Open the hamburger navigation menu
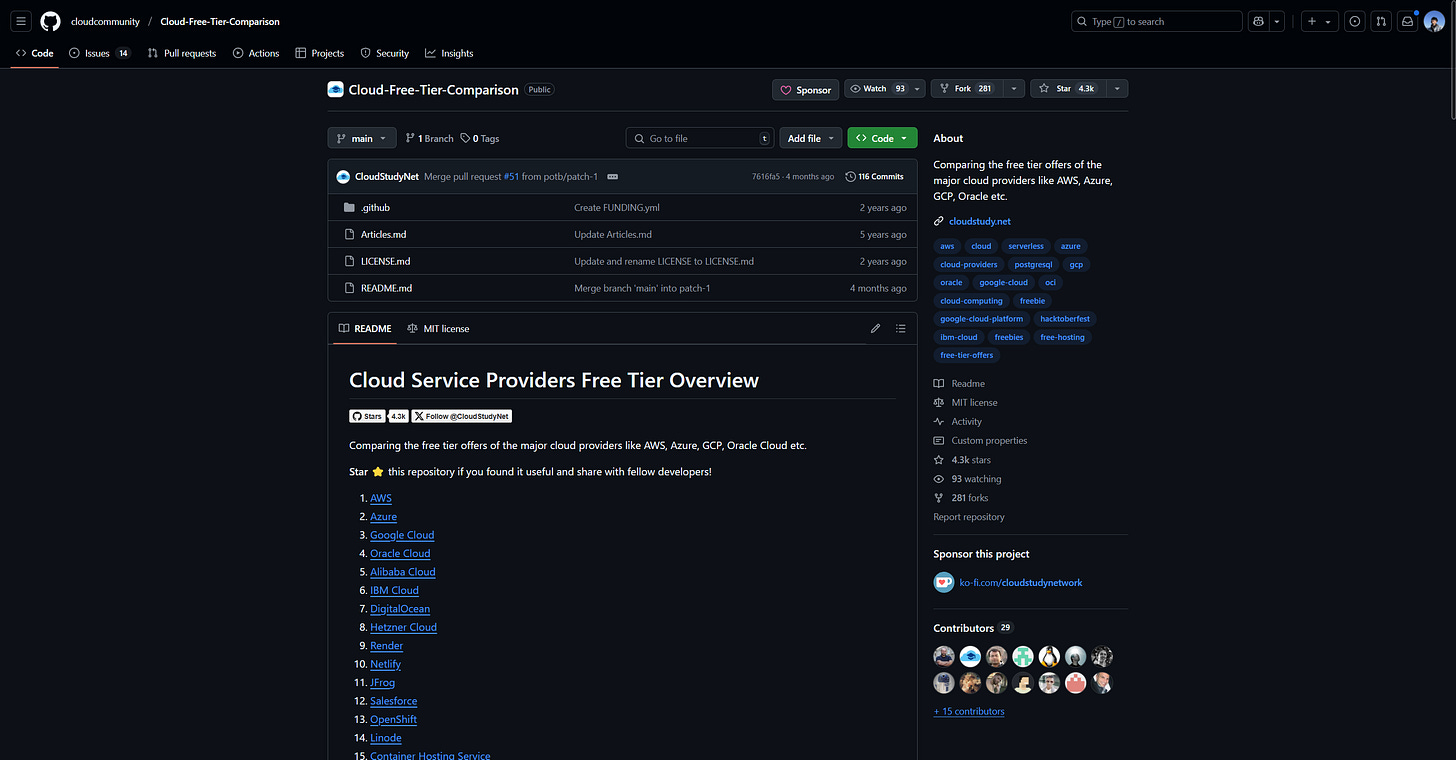 tap(21, 21)
